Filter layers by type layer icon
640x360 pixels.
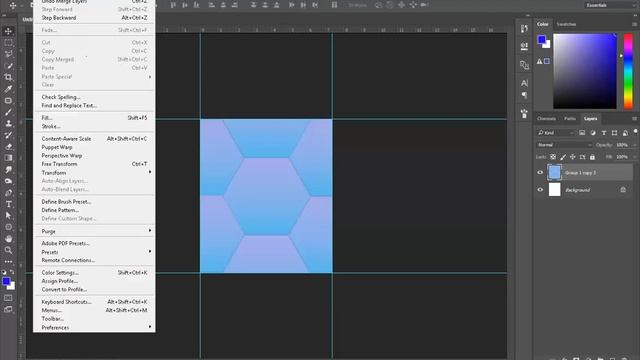point(604,133)
